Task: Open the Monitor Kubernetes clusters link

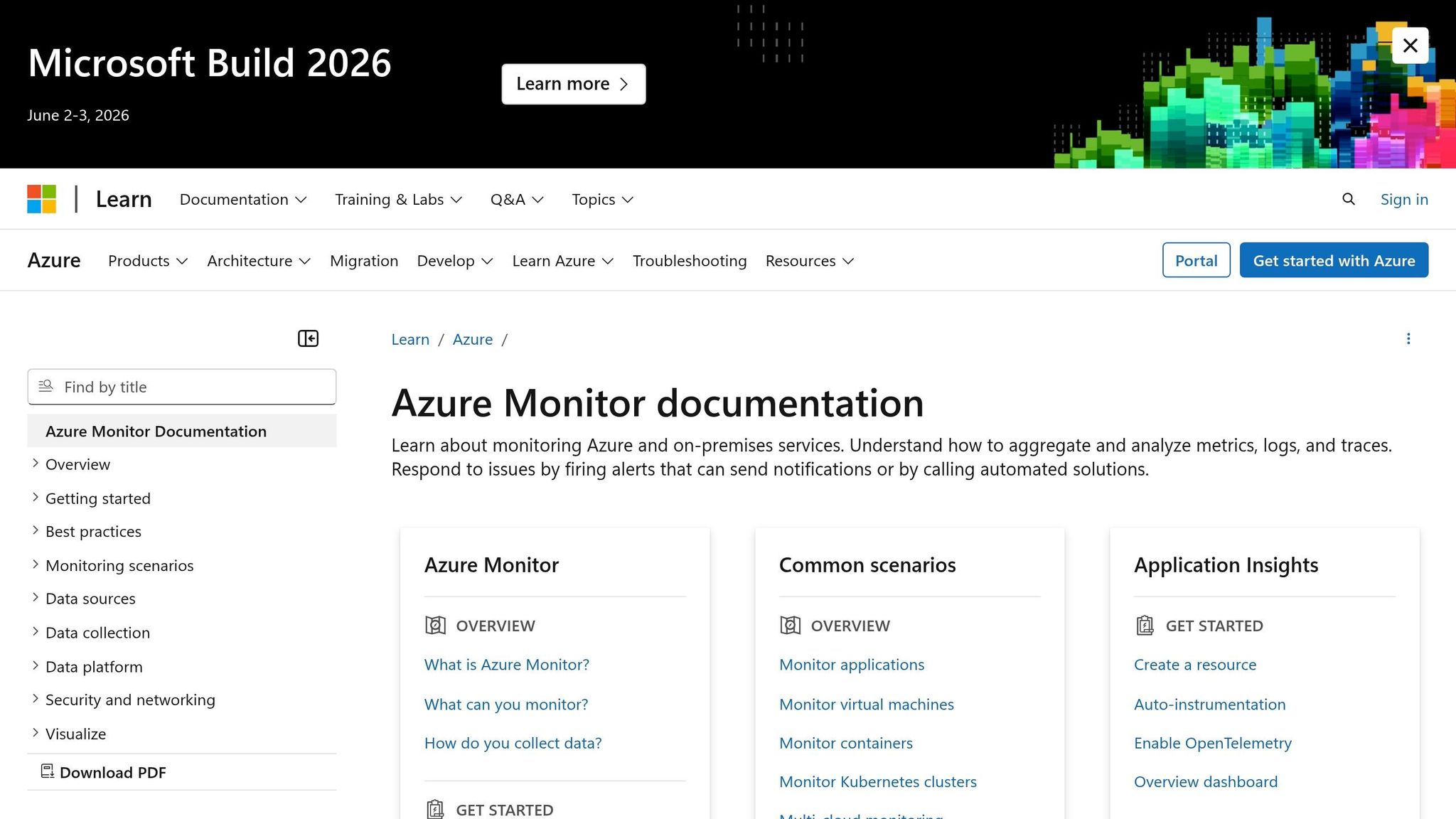Action: point(878,781)
